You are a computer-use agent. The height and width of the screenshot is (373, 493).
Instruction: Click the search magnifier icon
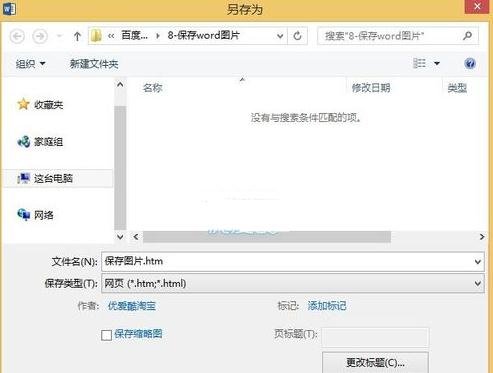[468, 35]
